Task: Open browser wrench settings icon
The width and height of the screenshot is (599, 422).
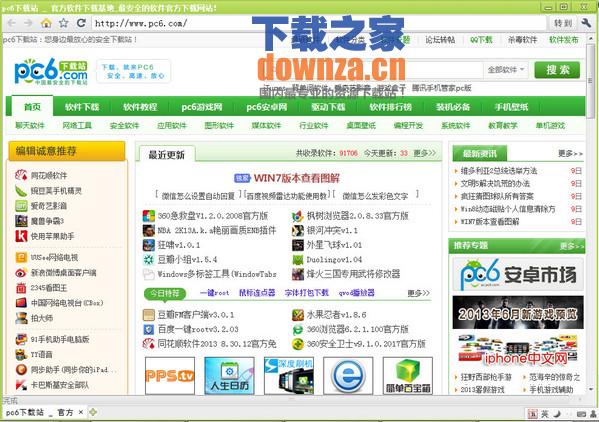Action: pos(586,23)
